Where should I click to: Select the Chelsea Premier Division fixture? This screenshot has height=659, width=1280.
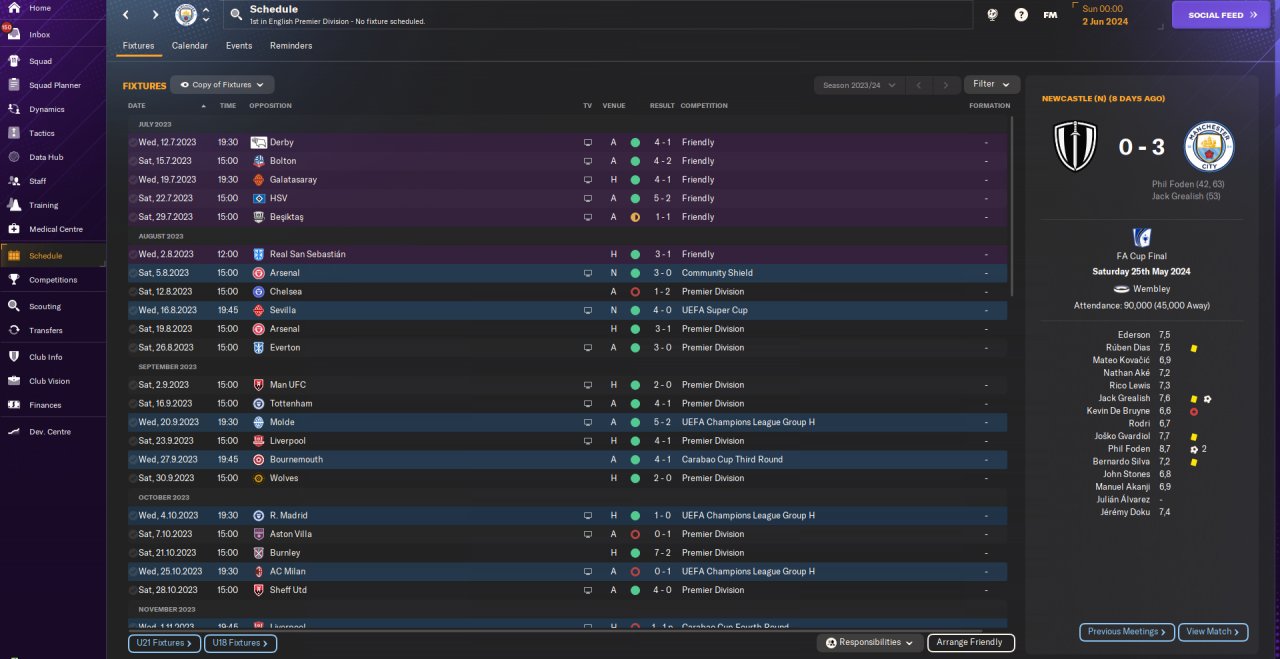[x=568, y=291]
